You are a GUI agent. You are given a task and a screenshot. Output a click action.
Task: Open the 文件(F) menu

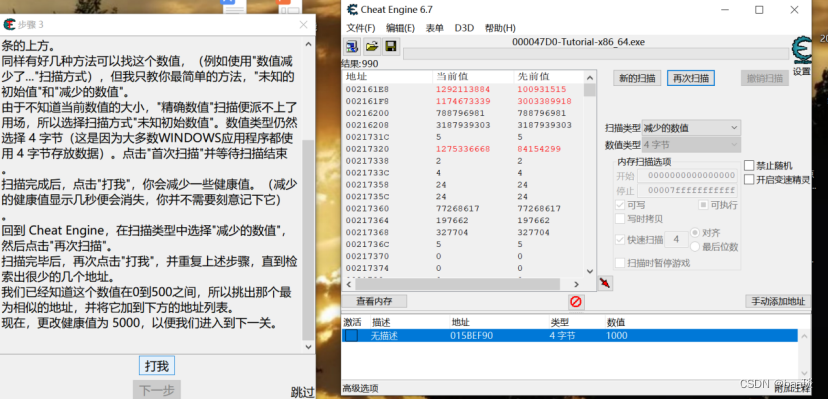point(361,28)
